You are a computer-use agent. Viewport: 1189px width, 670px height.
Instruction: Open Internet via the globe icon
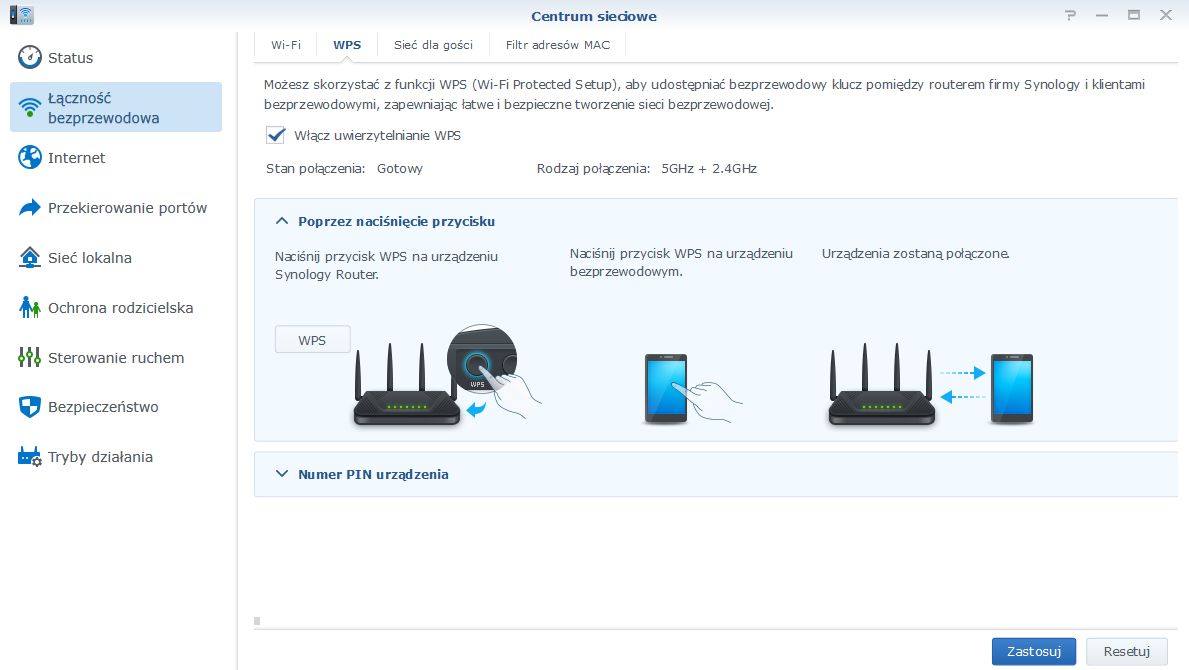30,157
